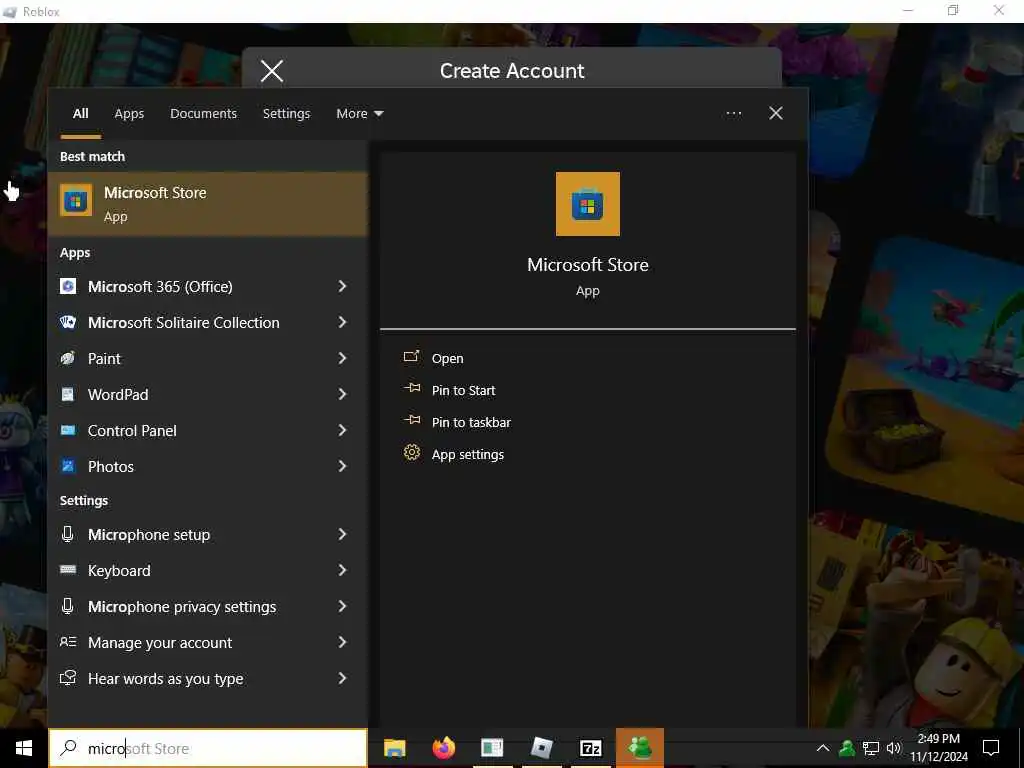Click the green user tray icon
1024x768 pixels.
coord(847,748)
